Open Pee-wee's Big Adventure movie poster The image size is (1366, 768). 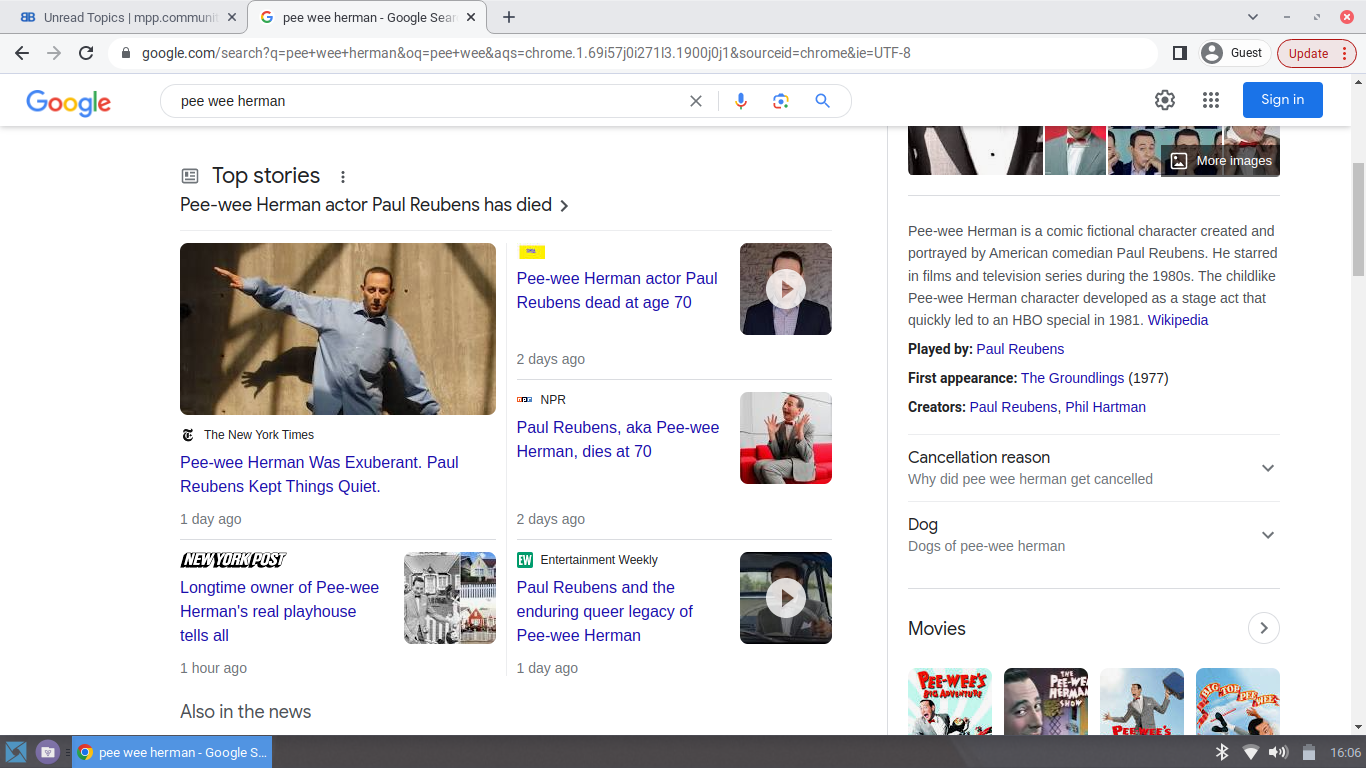click(950, 701)
